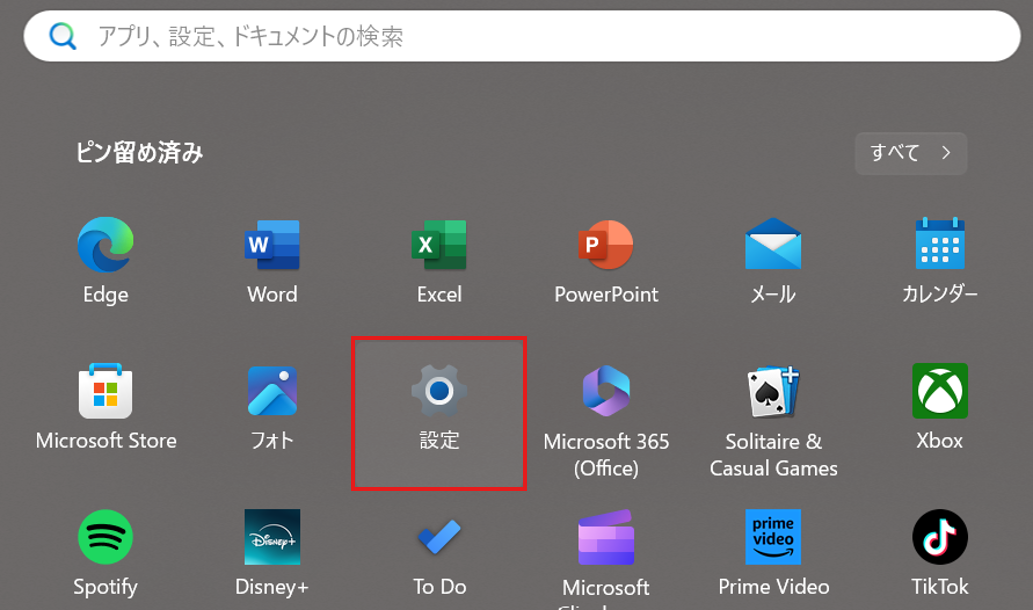Open PowerPoint
This screenshot has height=610, width=1033.
point(605,255)
